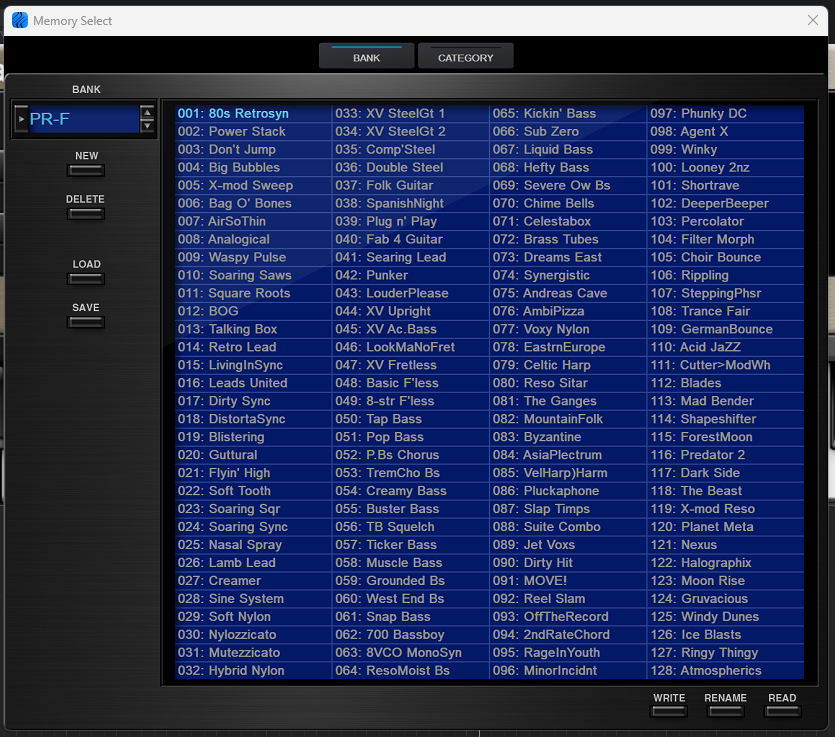Viewport: 835px width, 737px height.
Task: Switch to the CATEGORY tab
Action: point(465,57)
